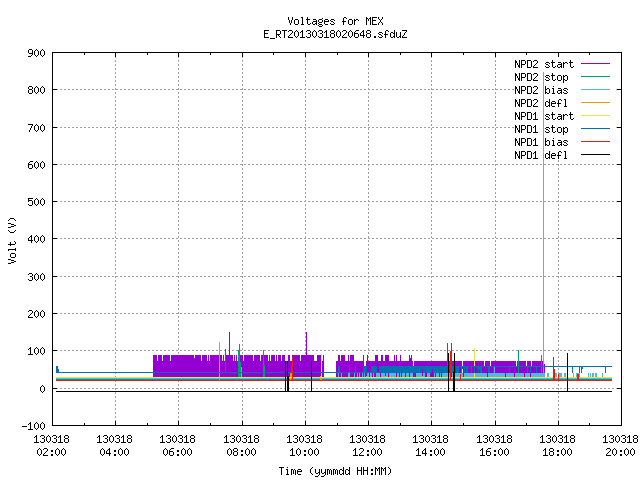Click the NPD1 defl black legend line

click(x=595, y=155)
